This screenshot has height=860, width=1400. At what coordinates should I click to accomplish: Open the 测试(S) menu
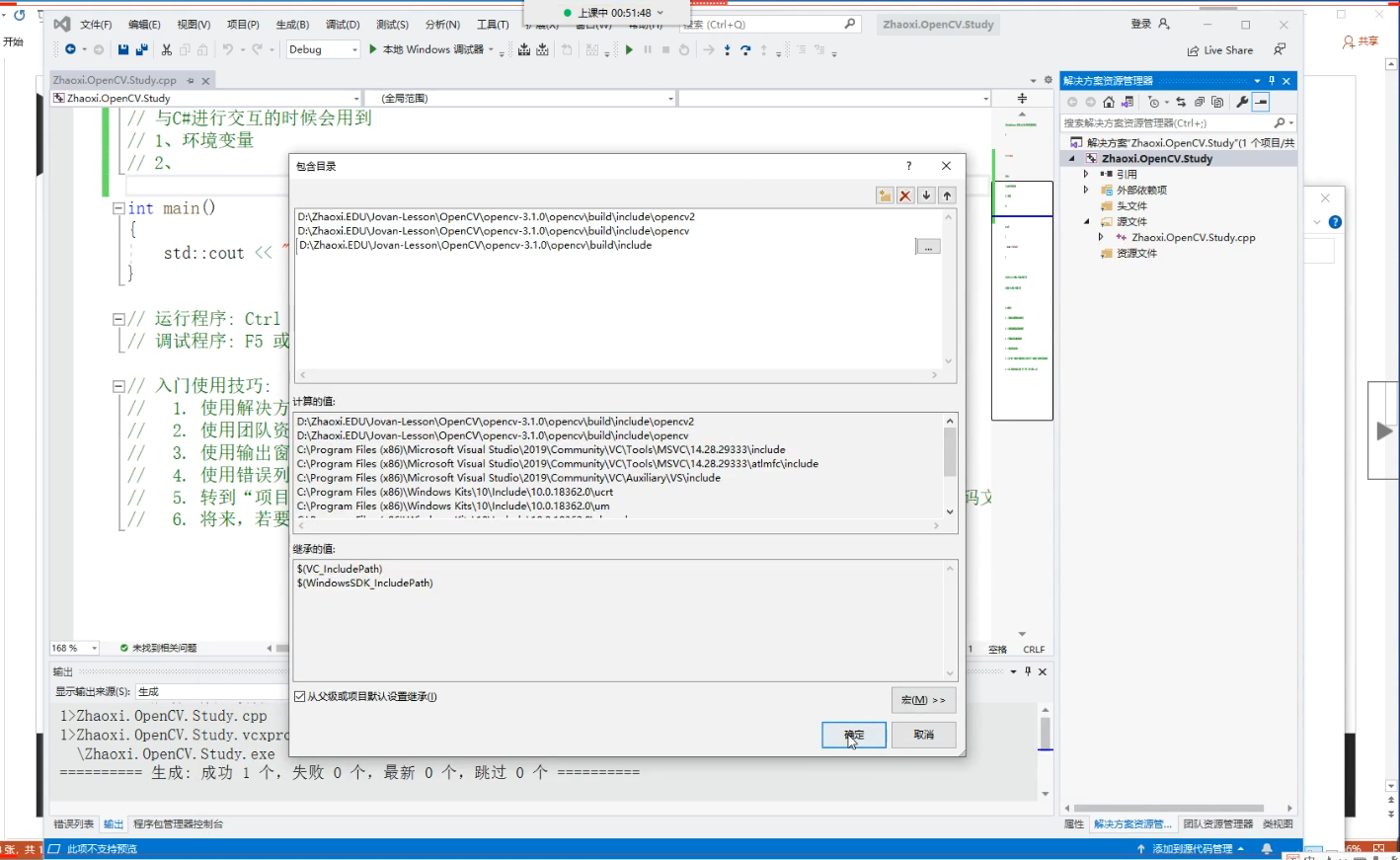click(x=392, y=25)
